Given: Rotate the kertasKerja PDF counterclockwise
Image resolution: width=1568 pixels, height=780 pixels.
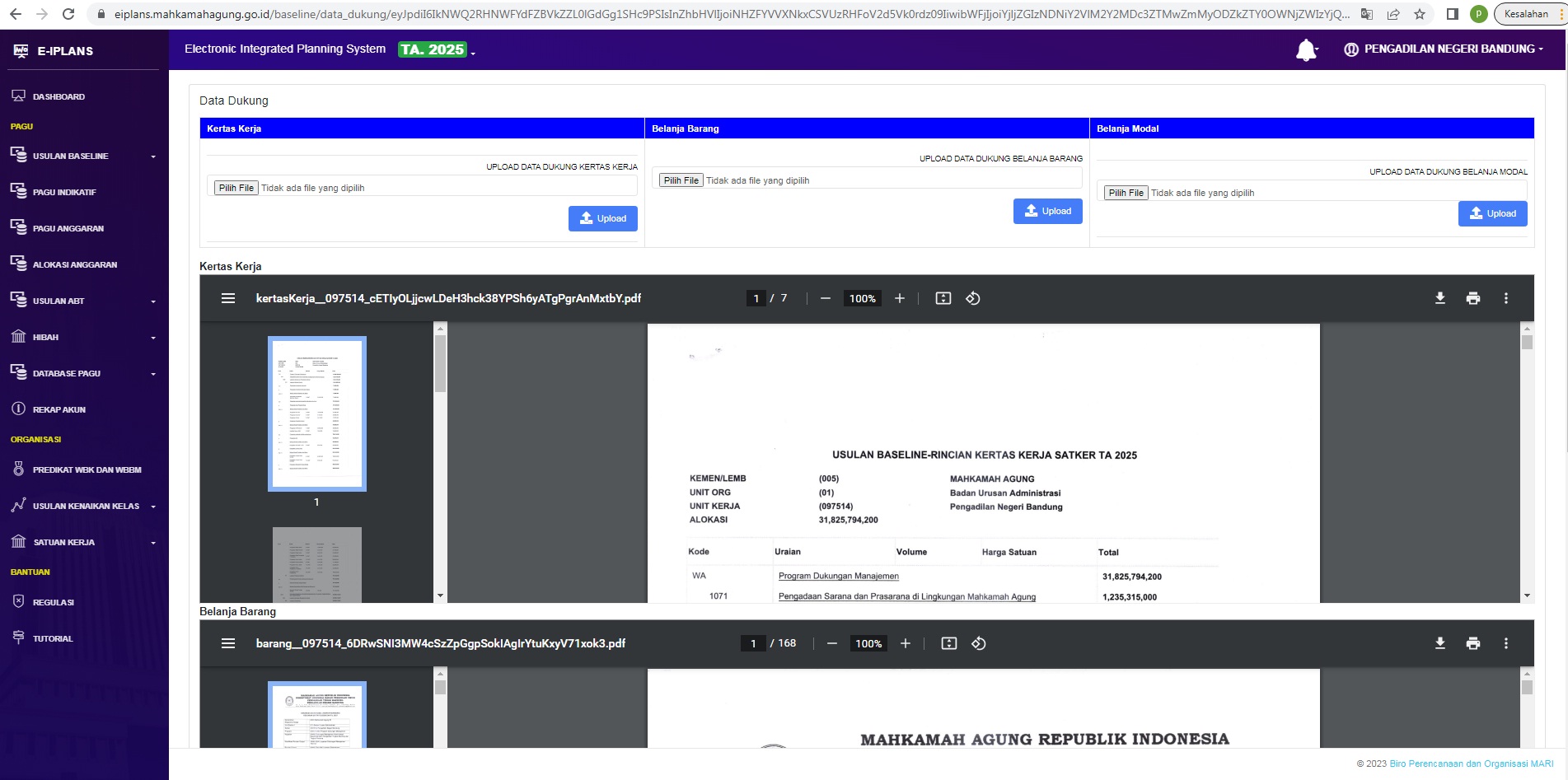Looking at the screenshot, I should 972,298.
